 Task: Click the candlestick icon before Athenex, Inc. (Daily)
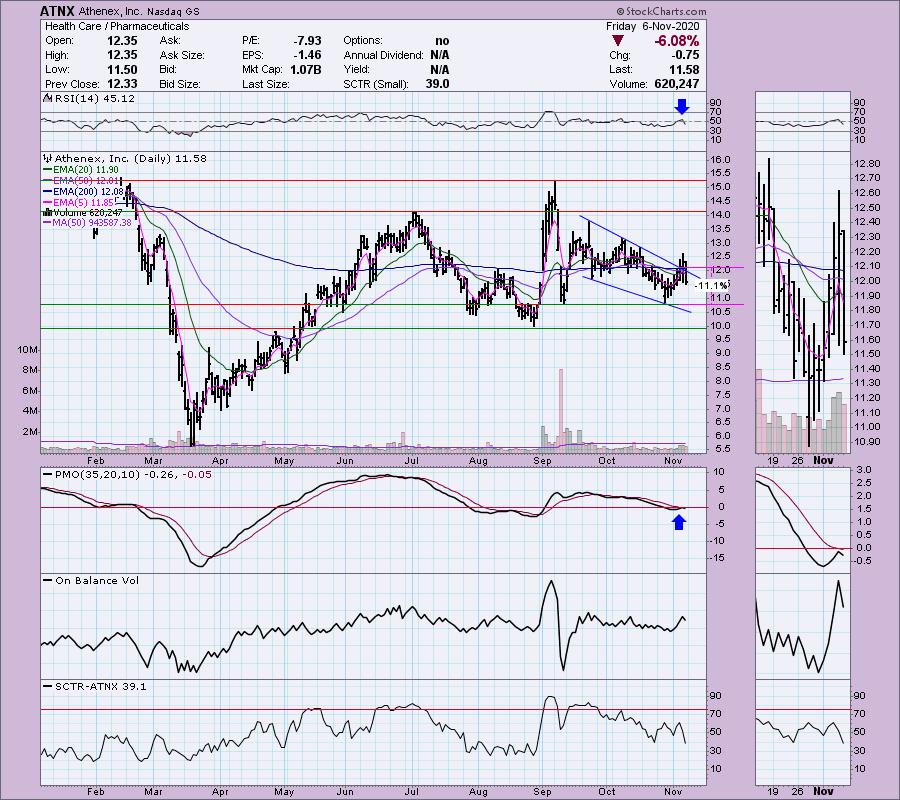coord(48,158)
